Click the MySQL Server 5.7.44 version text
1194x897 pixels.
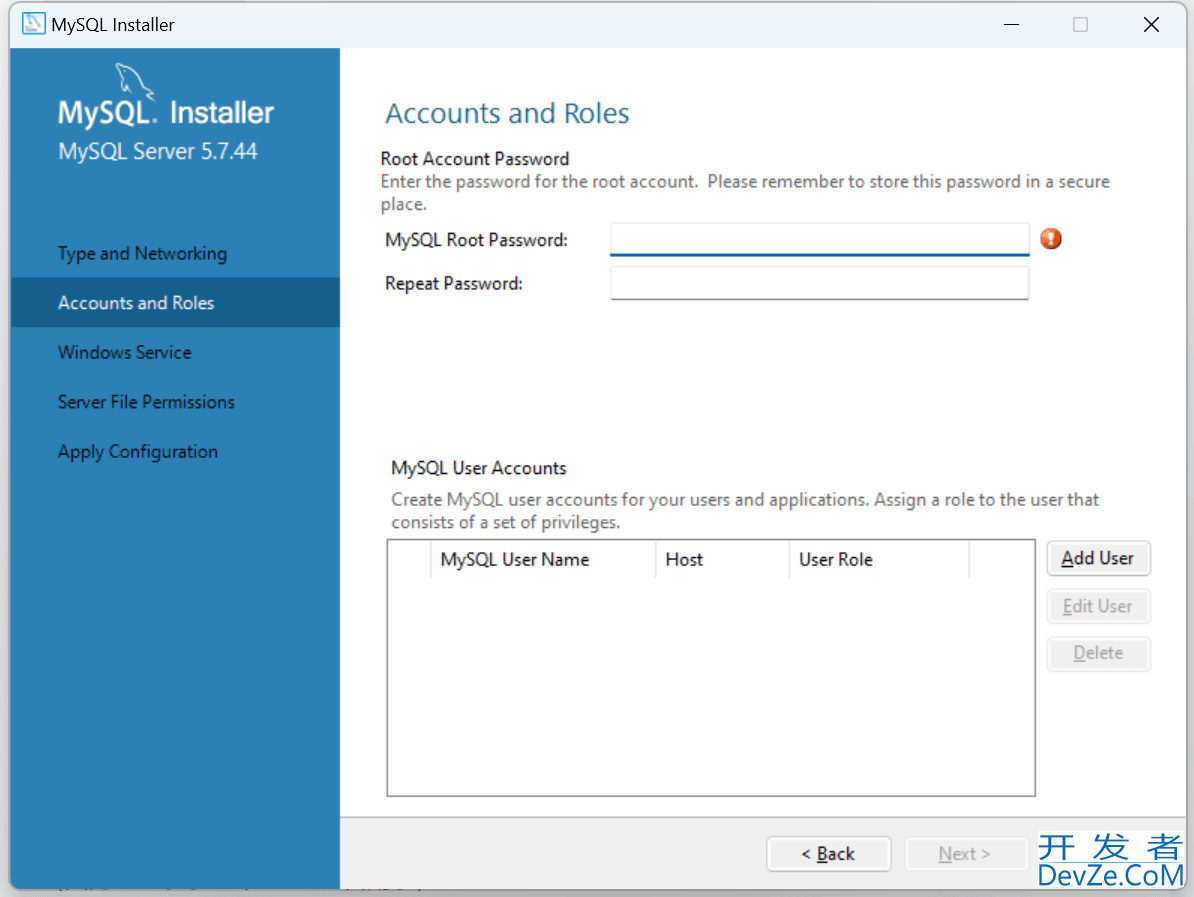point(158,151)
